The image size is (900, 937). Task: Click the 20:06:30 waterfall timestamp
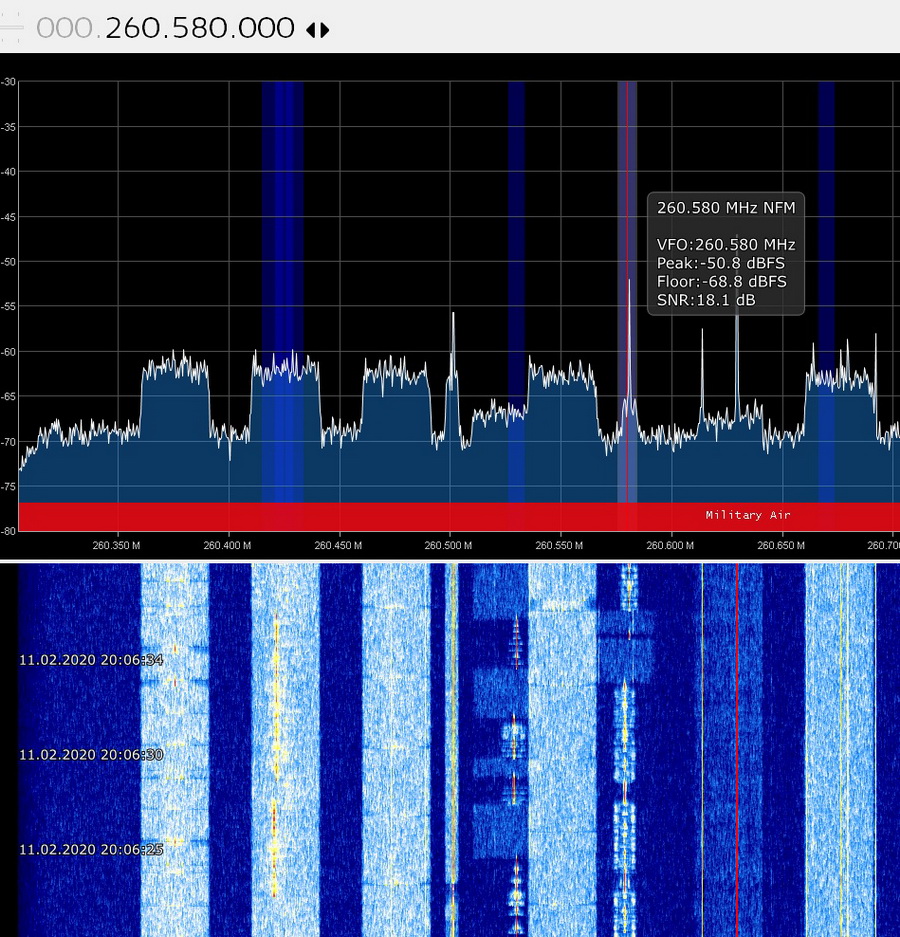91,754
